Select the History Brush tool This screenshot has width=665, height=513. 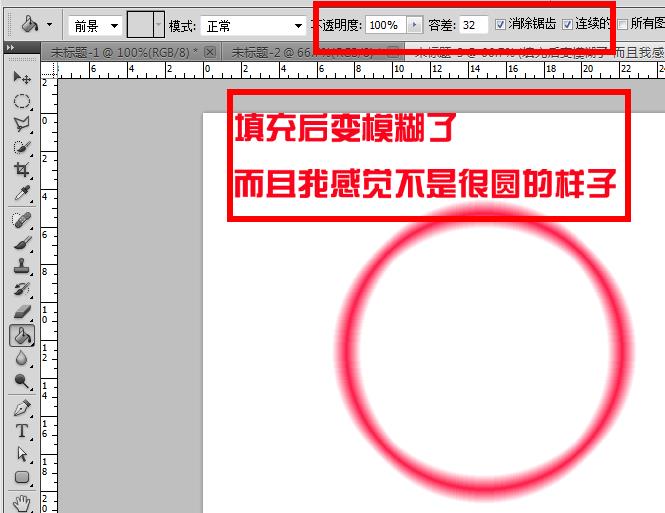[x=21, y=289]
